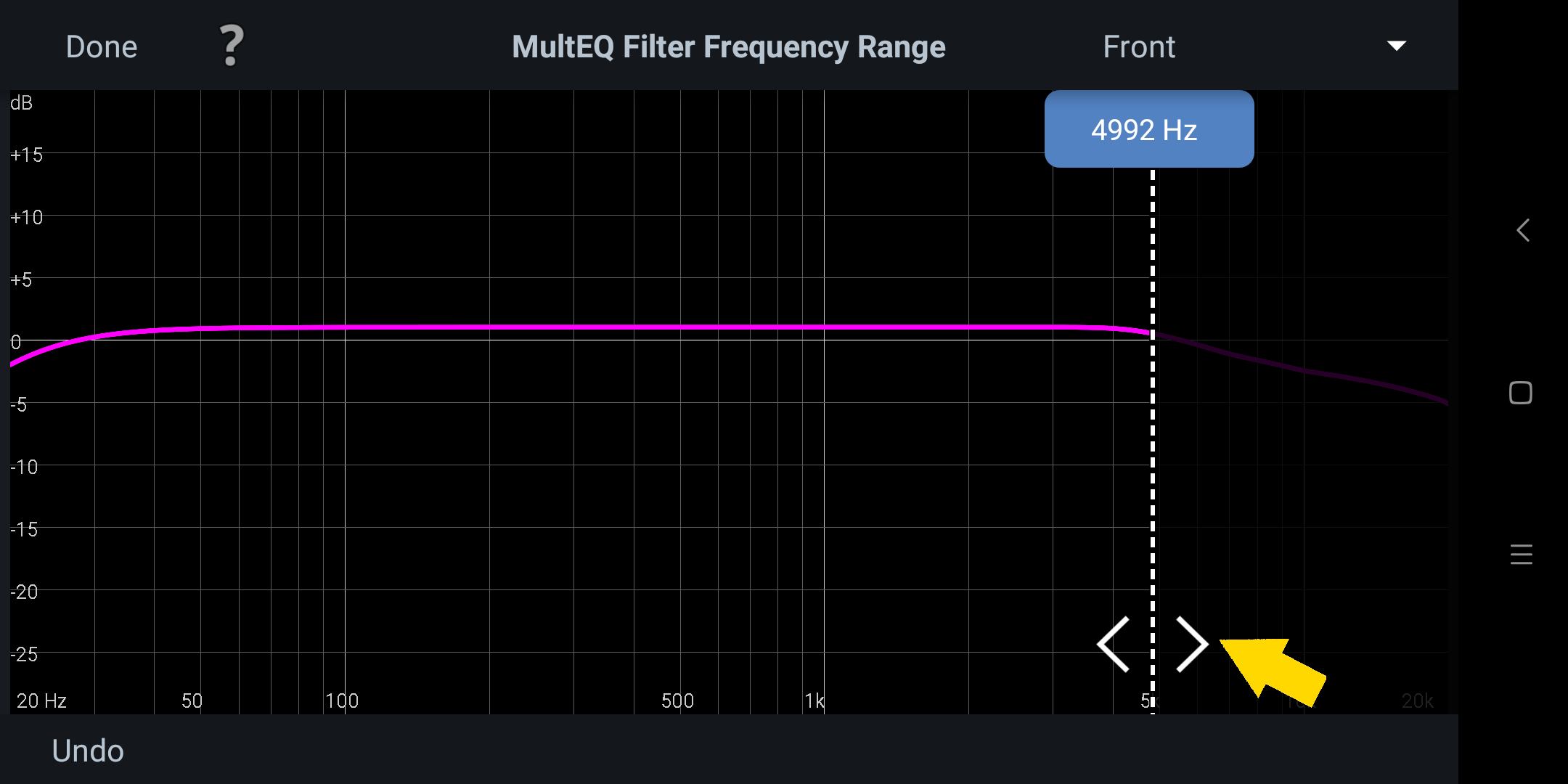
Task: Click the dimmed curve beyond the limit
Action: coord(1307,370)
